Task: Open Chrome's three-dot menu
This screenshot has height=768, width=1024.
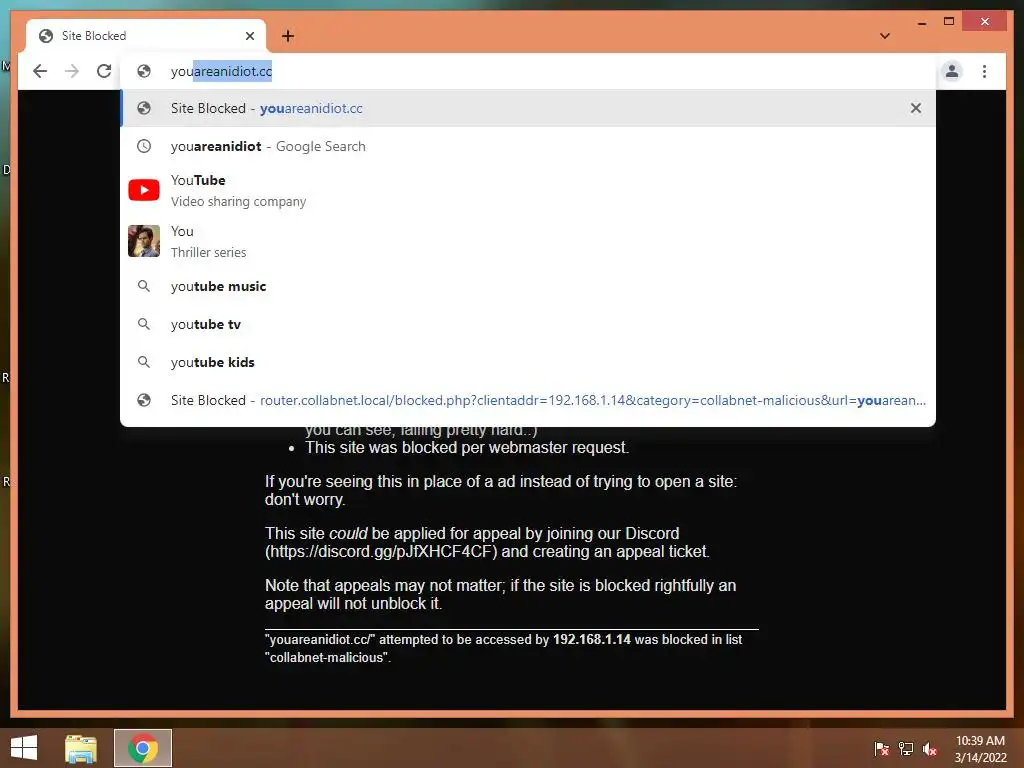Action: click(x=984, y=71)
